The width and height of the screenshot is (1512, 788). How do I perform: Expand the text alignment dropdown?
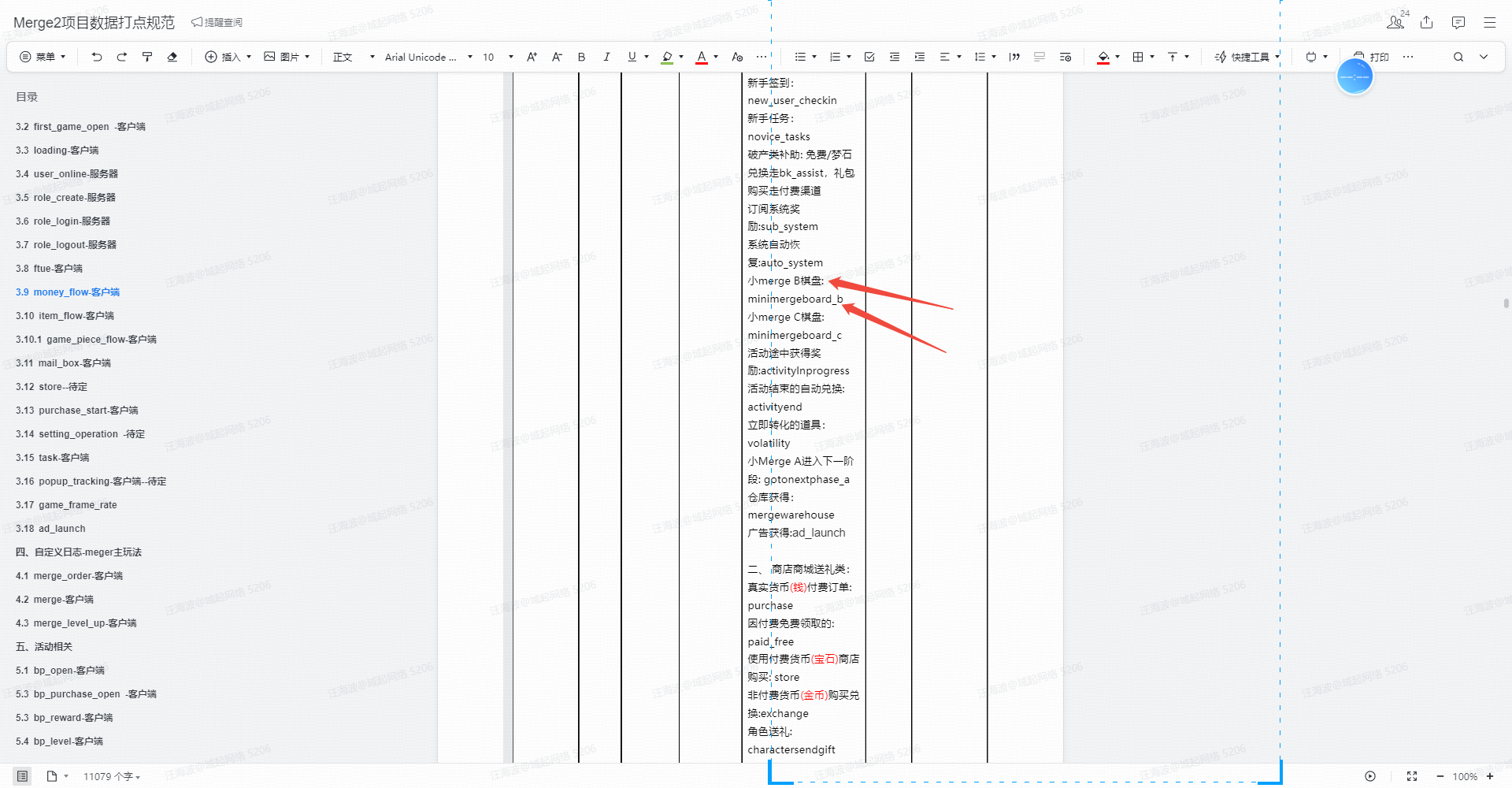(958, 57)
